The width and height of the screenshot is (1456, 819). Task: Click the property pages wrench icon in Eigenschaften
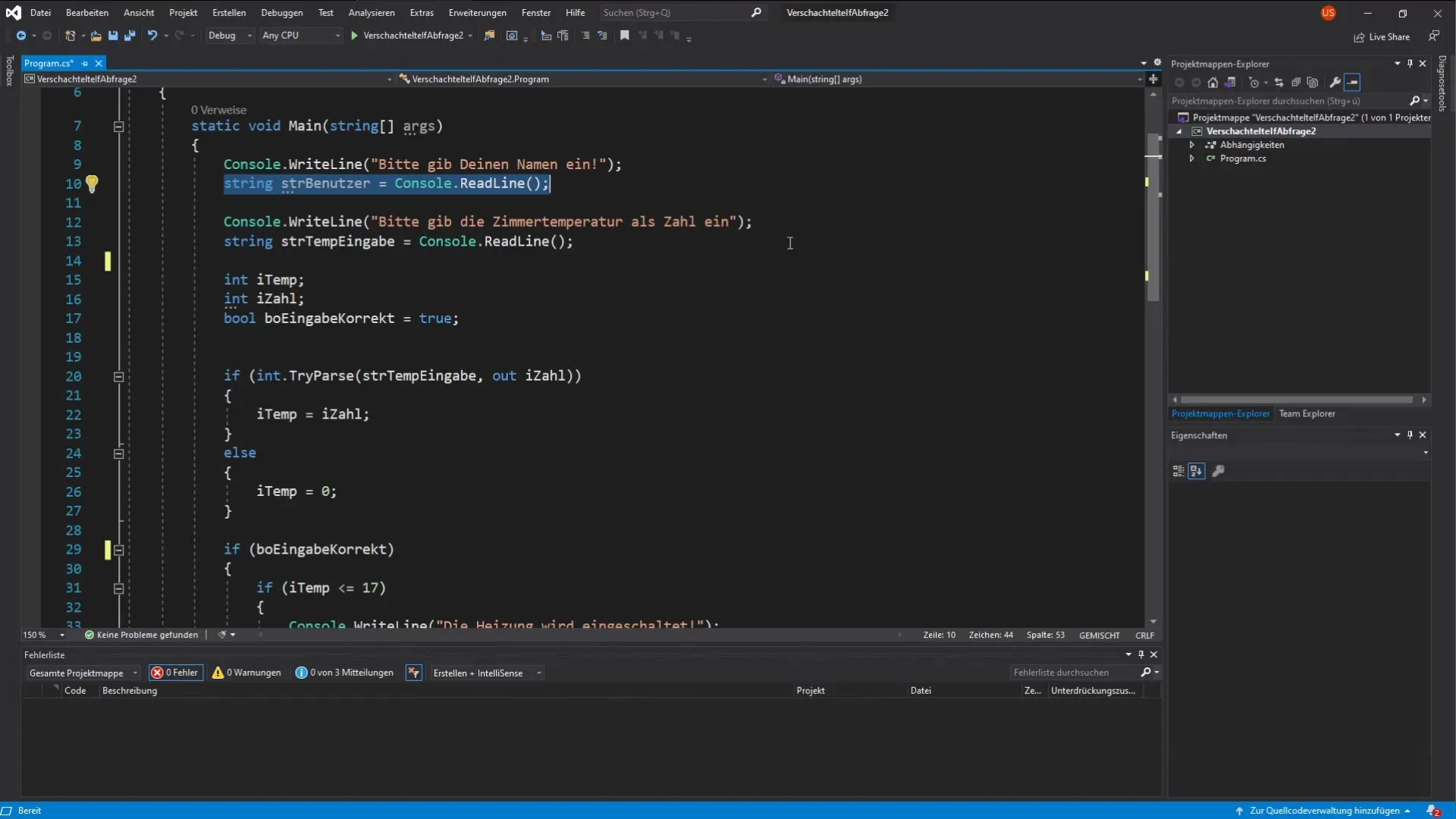[x=1219, y=471]
